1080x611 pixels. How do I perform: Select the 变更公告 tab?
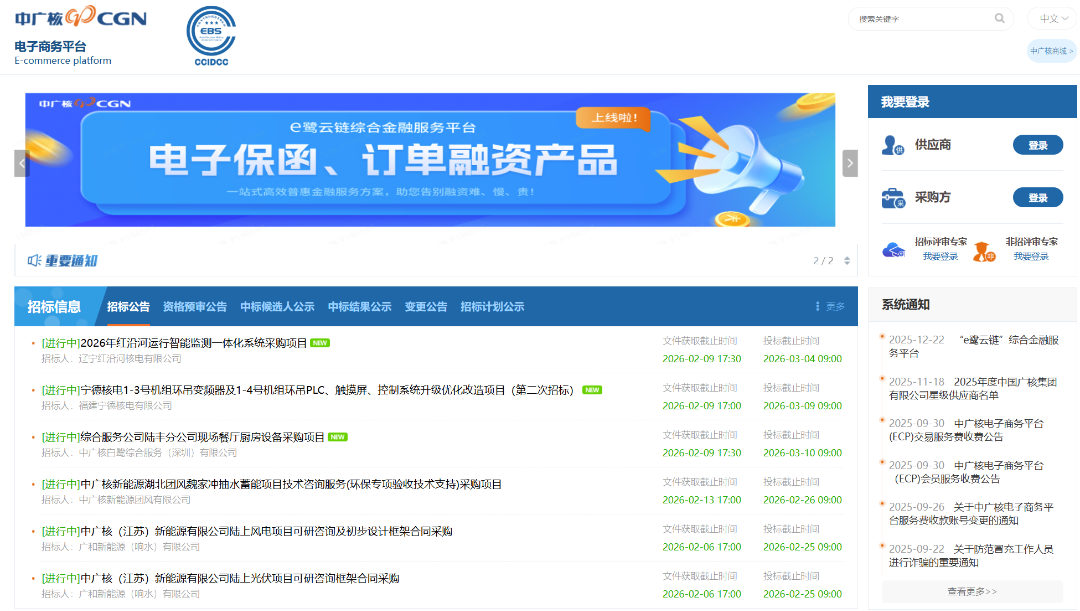click(426, 307)
